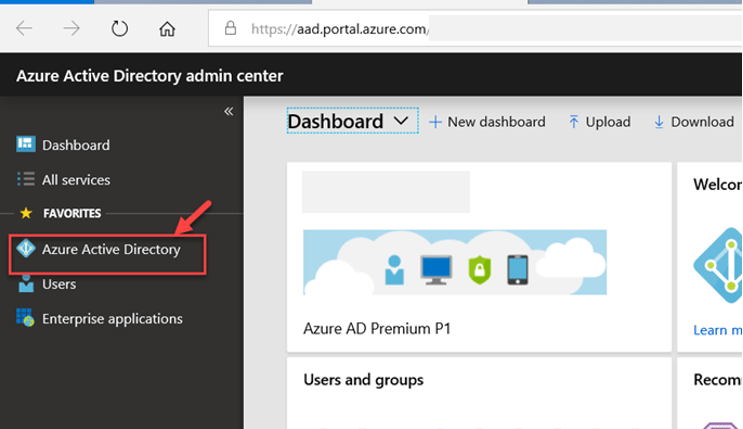Click the plus icon for New dashboard
Viewport: 743px width, 429px height.
pyautogui.click(x=435, y=122)
